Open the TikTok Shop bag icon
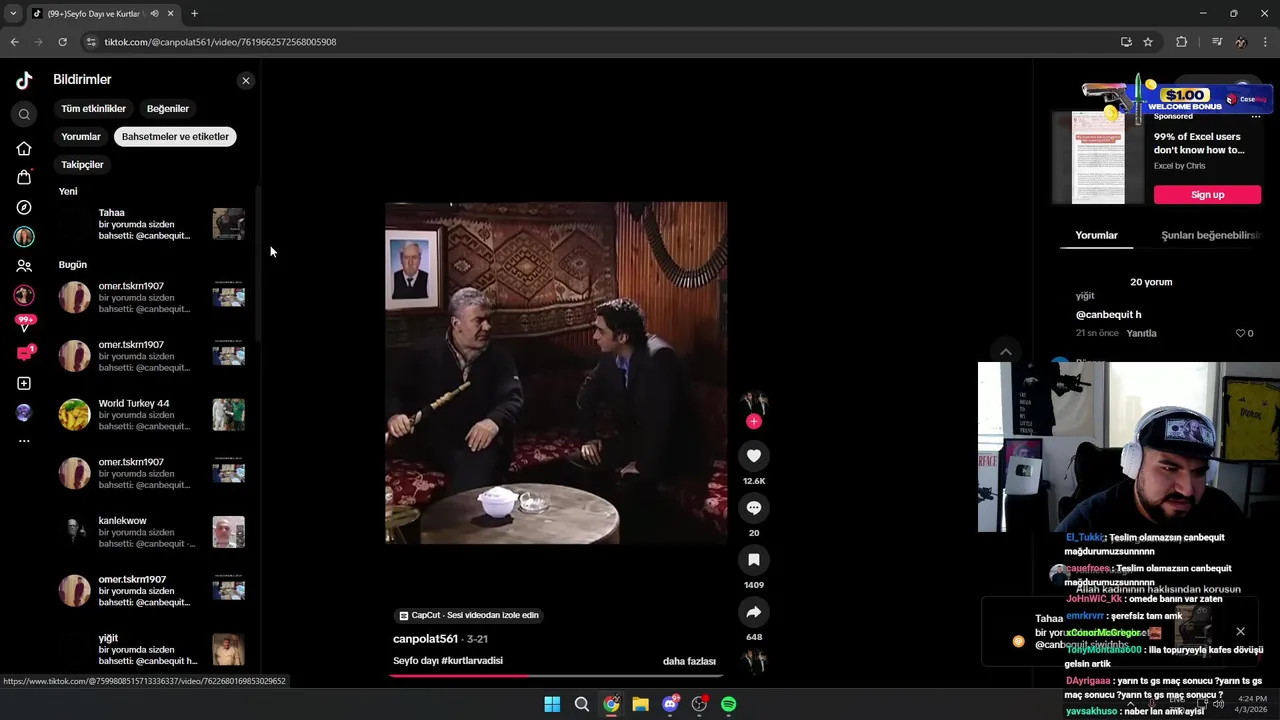This screenshot has height=720, width=1280. 24,177
